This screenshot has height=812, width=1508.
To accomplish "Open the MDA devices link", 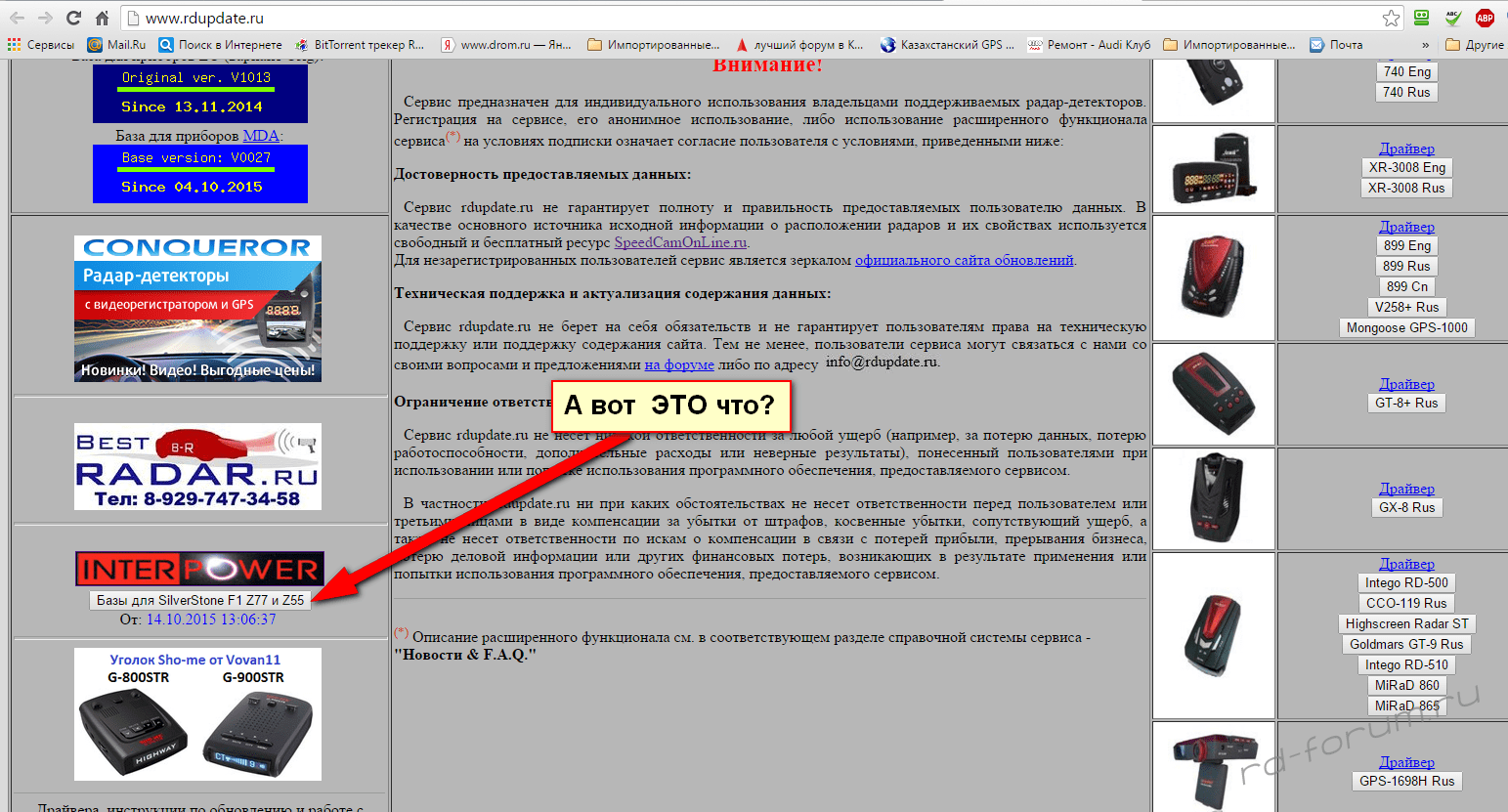I will (261, 136).
